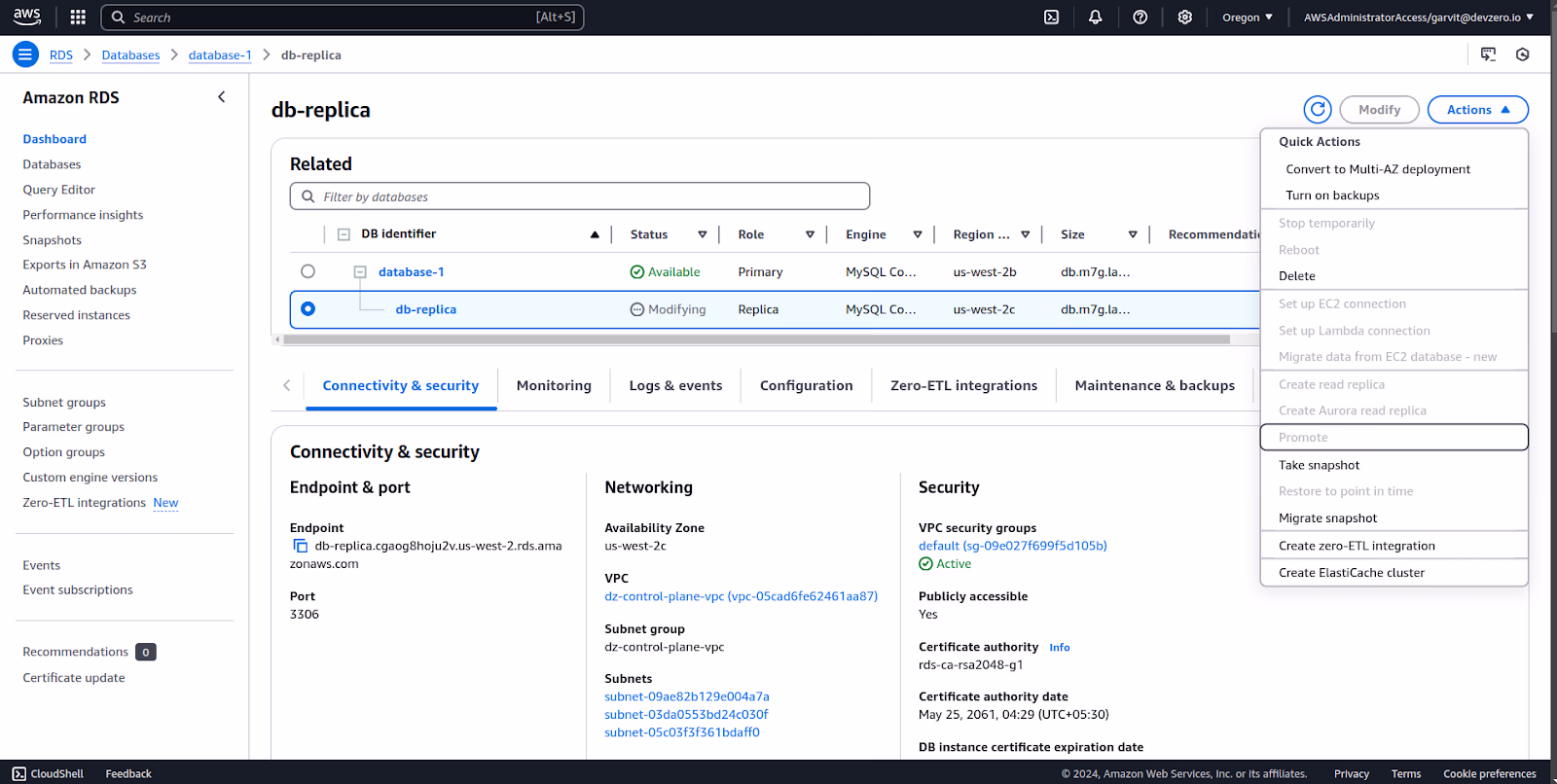Open Recommendations in the sidebar
This screenshot has height=784, width=1557.
coord(75,652)
